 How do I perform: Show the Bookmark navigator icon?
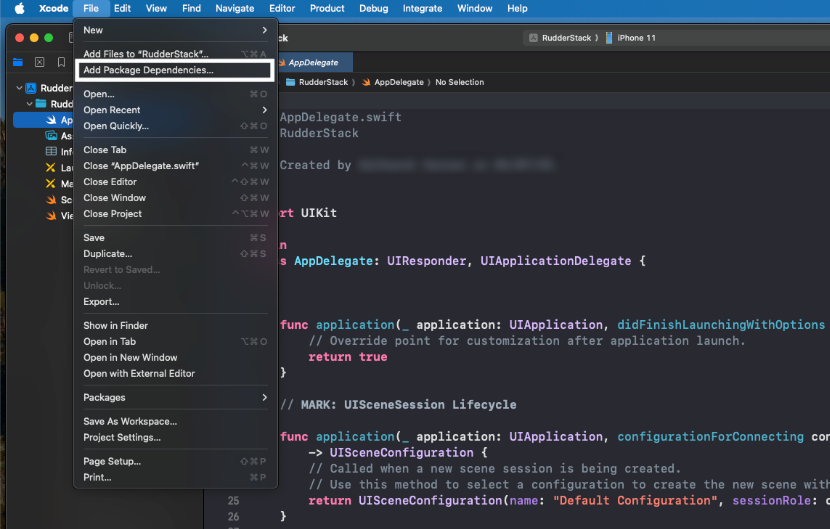[x=61, y=62]
